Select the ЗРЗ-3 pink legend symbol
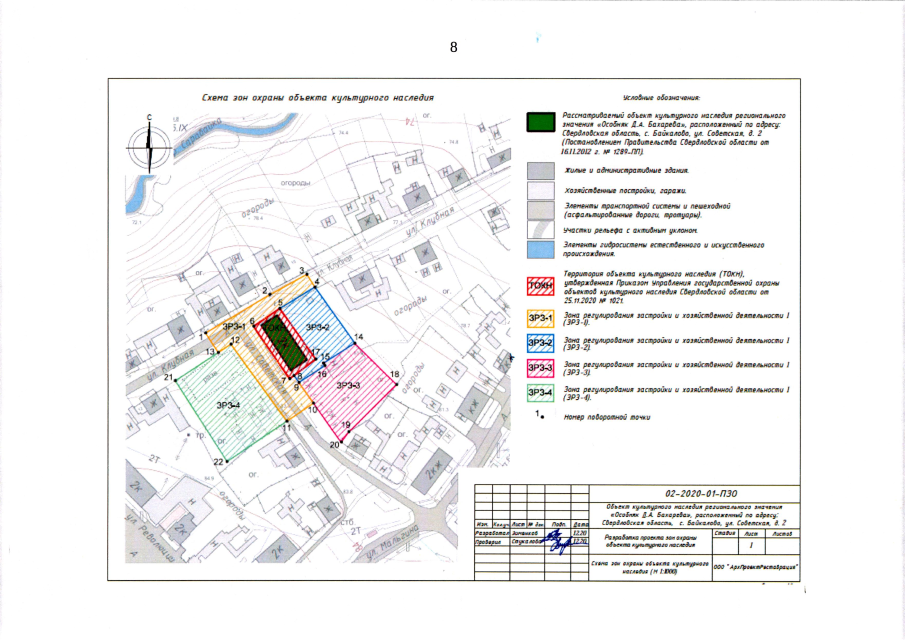905x640 pixels. tap(540, 368)
